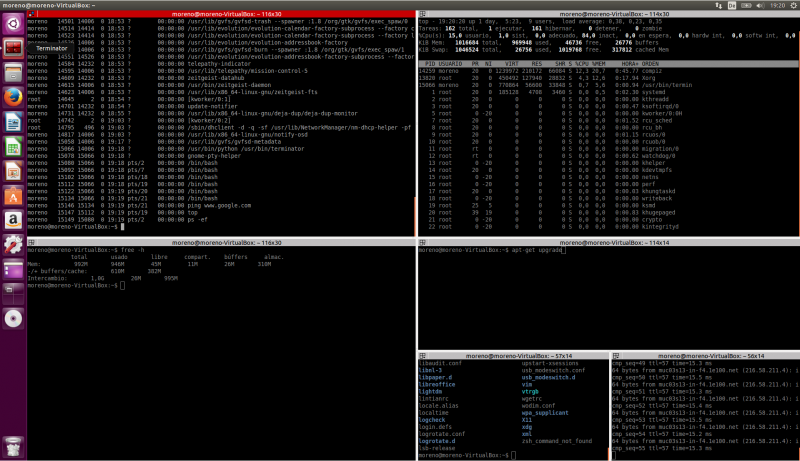The image size is (800, 461).
Task: Click the 'gnome-pty-helper' process line
Action: (134, 156)
